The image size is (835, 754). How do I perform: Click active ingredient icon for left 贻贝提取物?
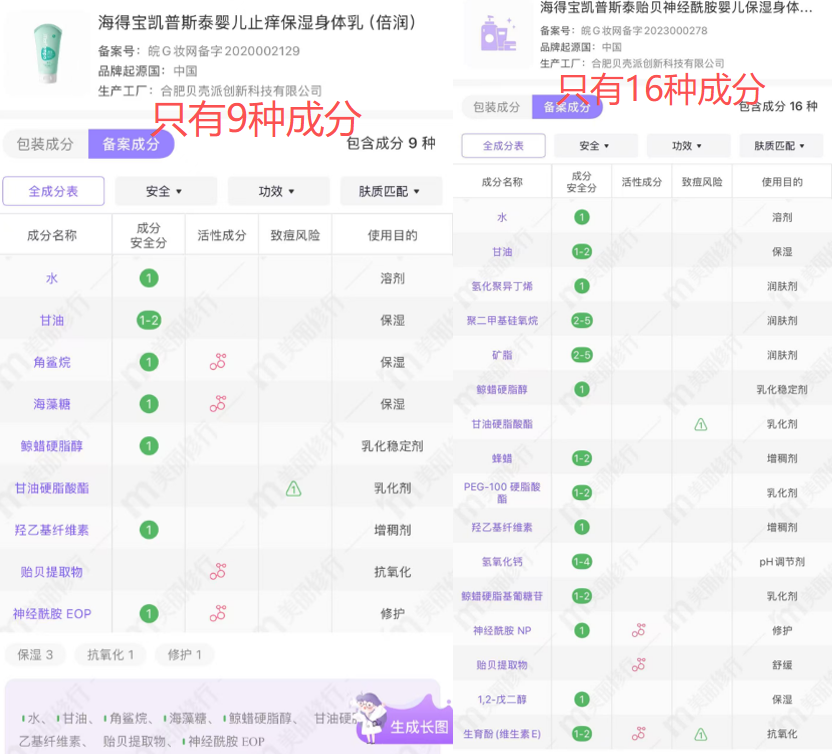coord(218,571)
